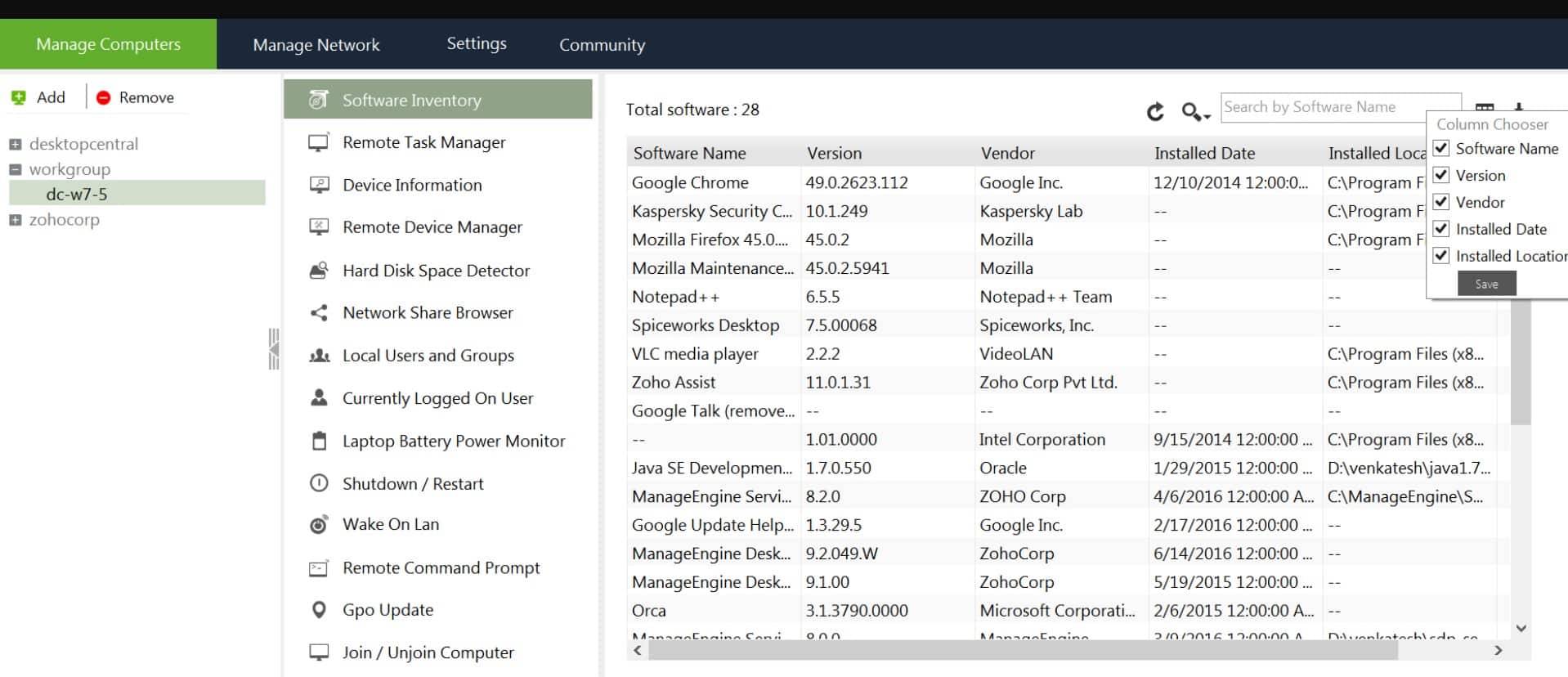The width and height of the screenshot is (1568, 677).
Task: Expand the zohocorp domain node
Action: point(15,220)
